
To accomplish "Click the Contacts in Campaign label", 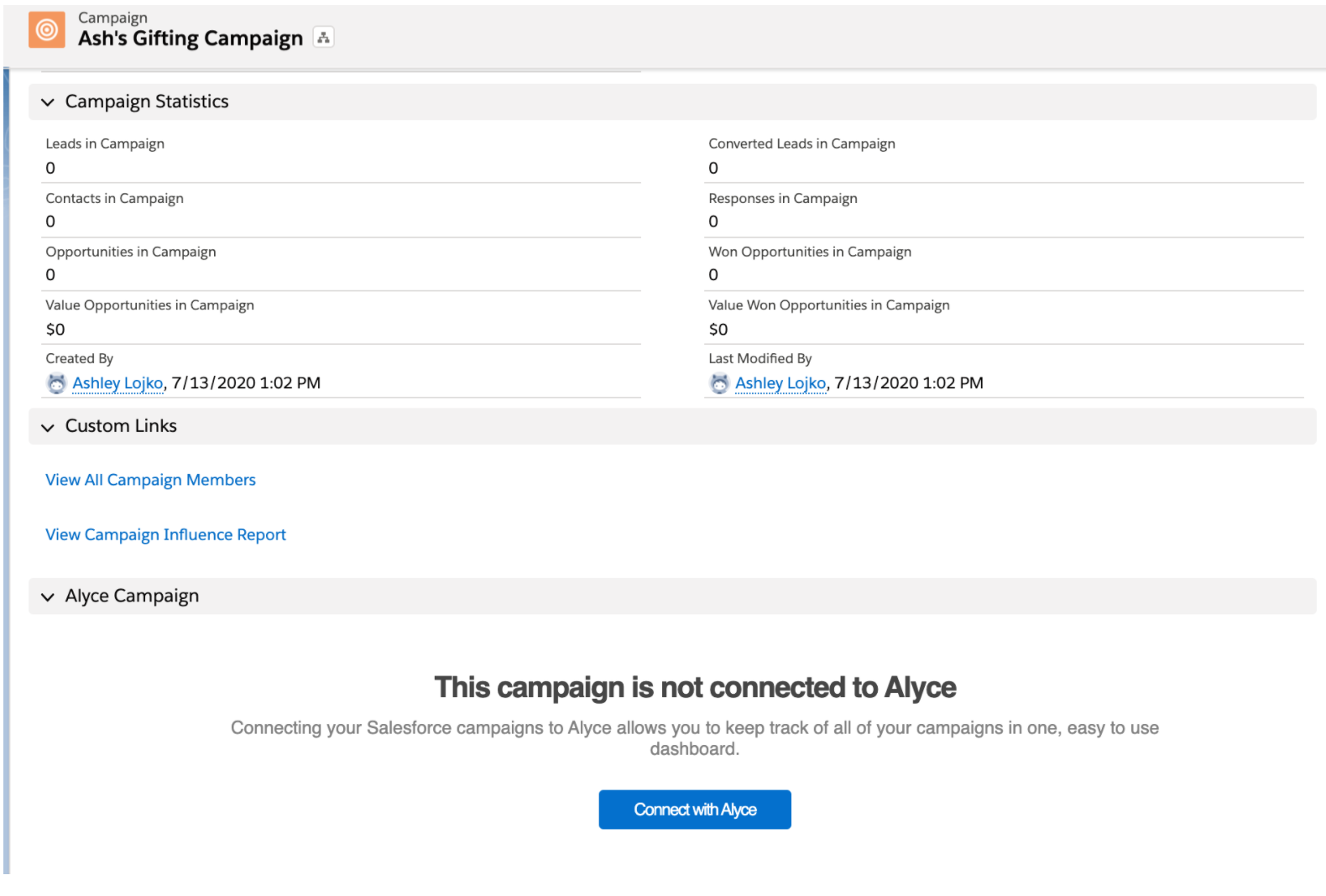I will pos(114,198).
